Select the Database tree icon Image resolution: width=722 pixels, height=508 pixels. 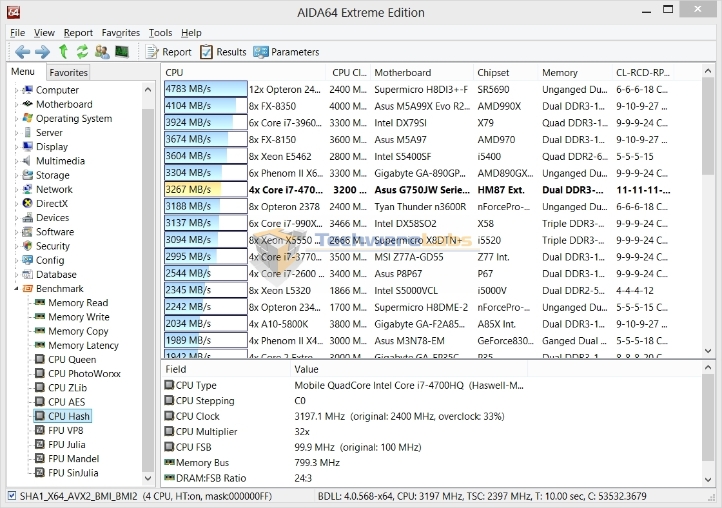[x=28, y=274]
